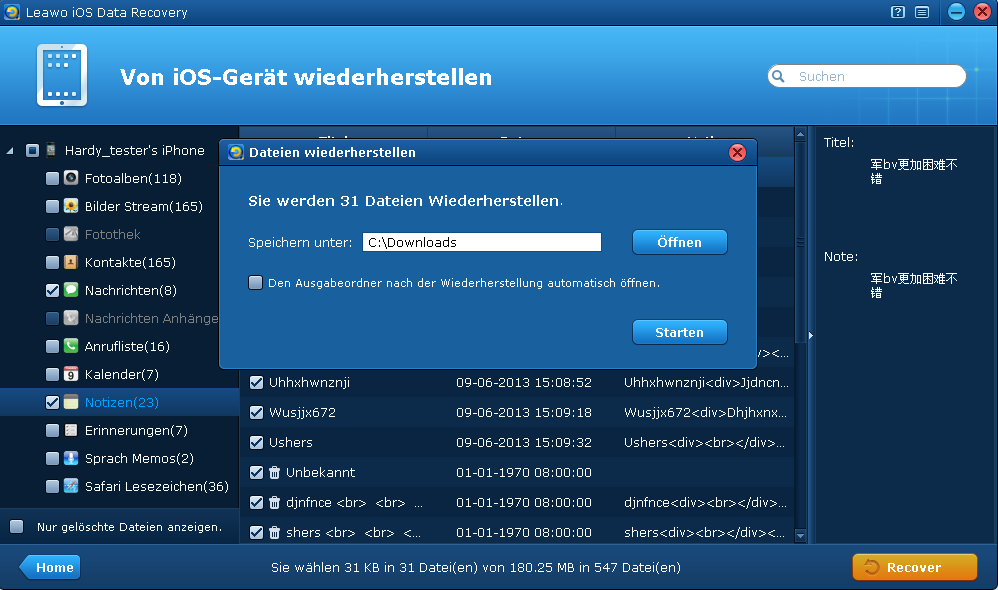Image resolution: width=998 pixels, height=590 pixels.
Task: Click trash icon on Unbekannt row
Action: pos(274,472)
